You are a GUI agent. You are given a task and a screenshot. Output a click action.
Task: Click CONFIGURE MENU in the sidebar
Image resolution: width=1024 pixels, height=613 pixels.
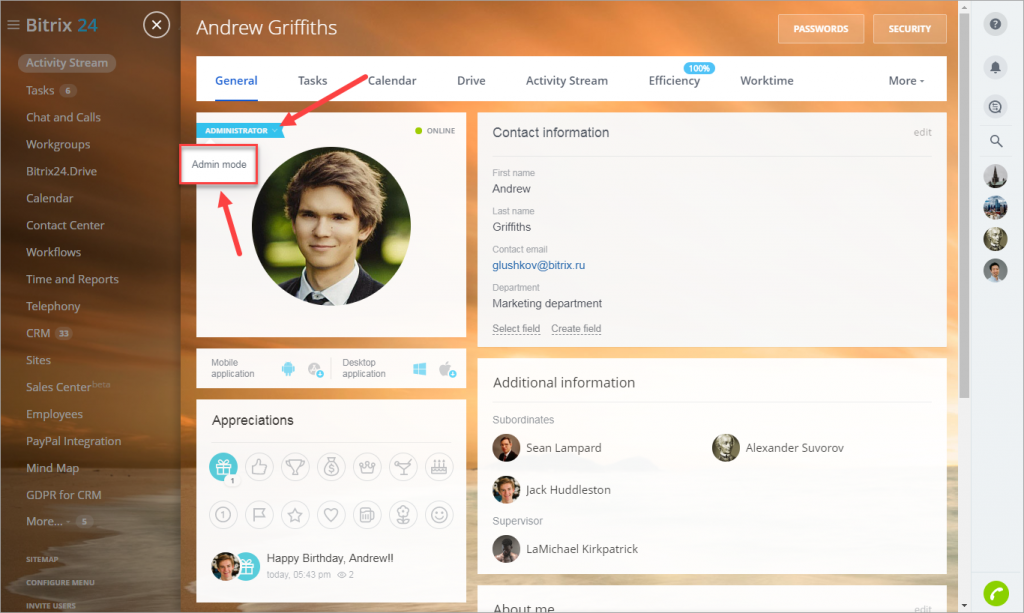[x=60, y=582]
